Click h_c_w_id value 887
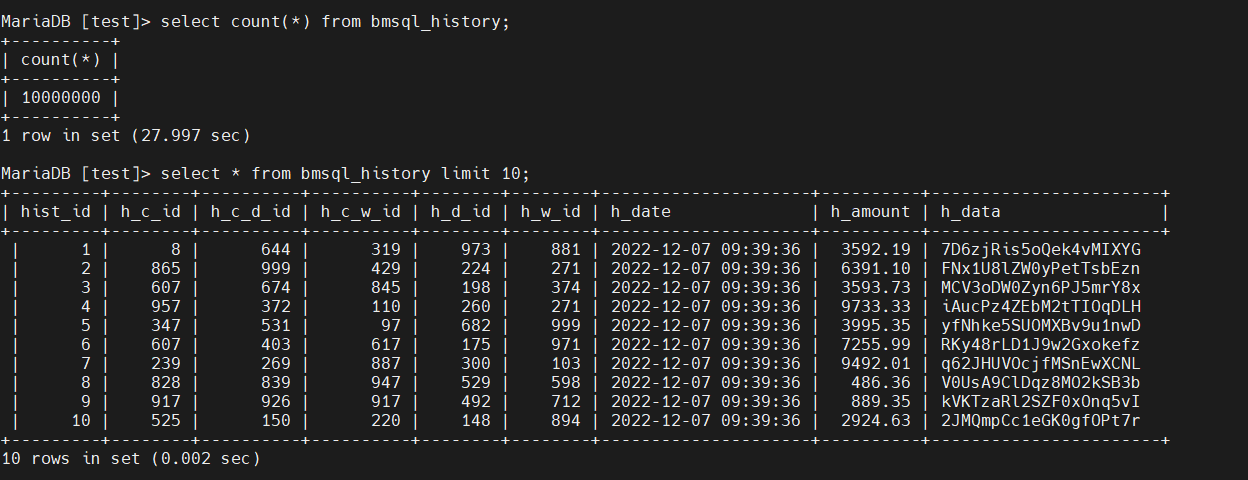The image size is (1248, 480). 386,364
